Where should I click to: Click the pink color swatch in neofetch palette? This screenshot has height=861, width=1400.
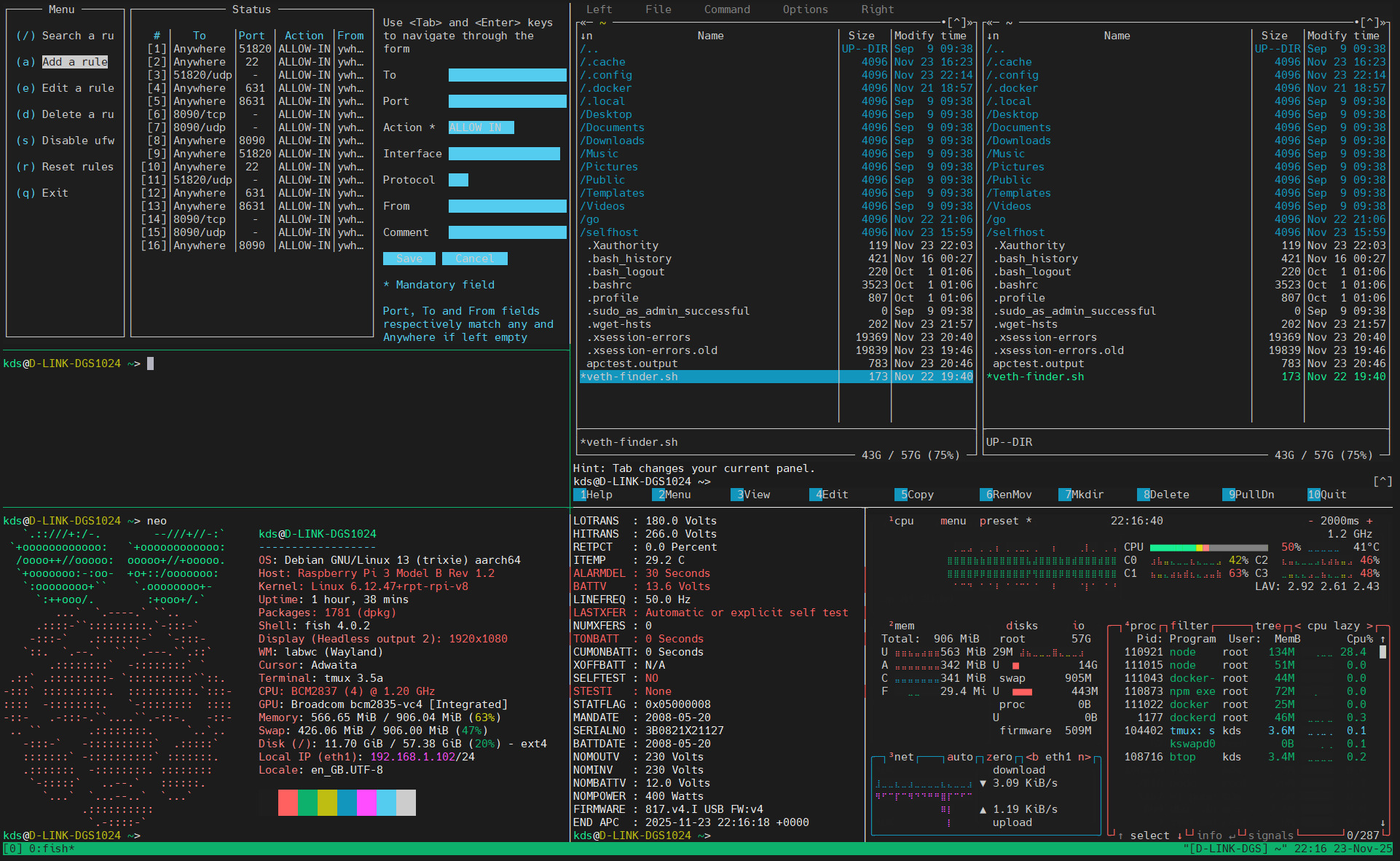point(366,802)
